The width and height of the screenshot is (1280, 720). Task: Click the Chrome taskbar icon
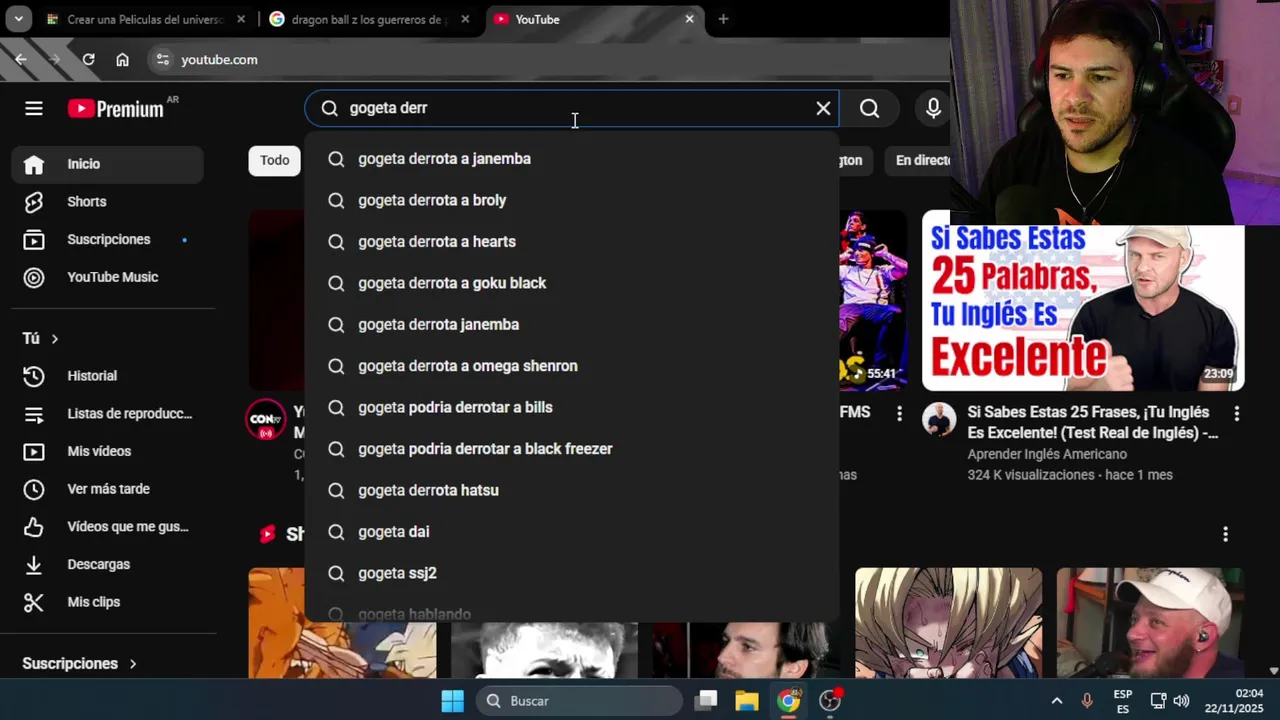(789, 701)
